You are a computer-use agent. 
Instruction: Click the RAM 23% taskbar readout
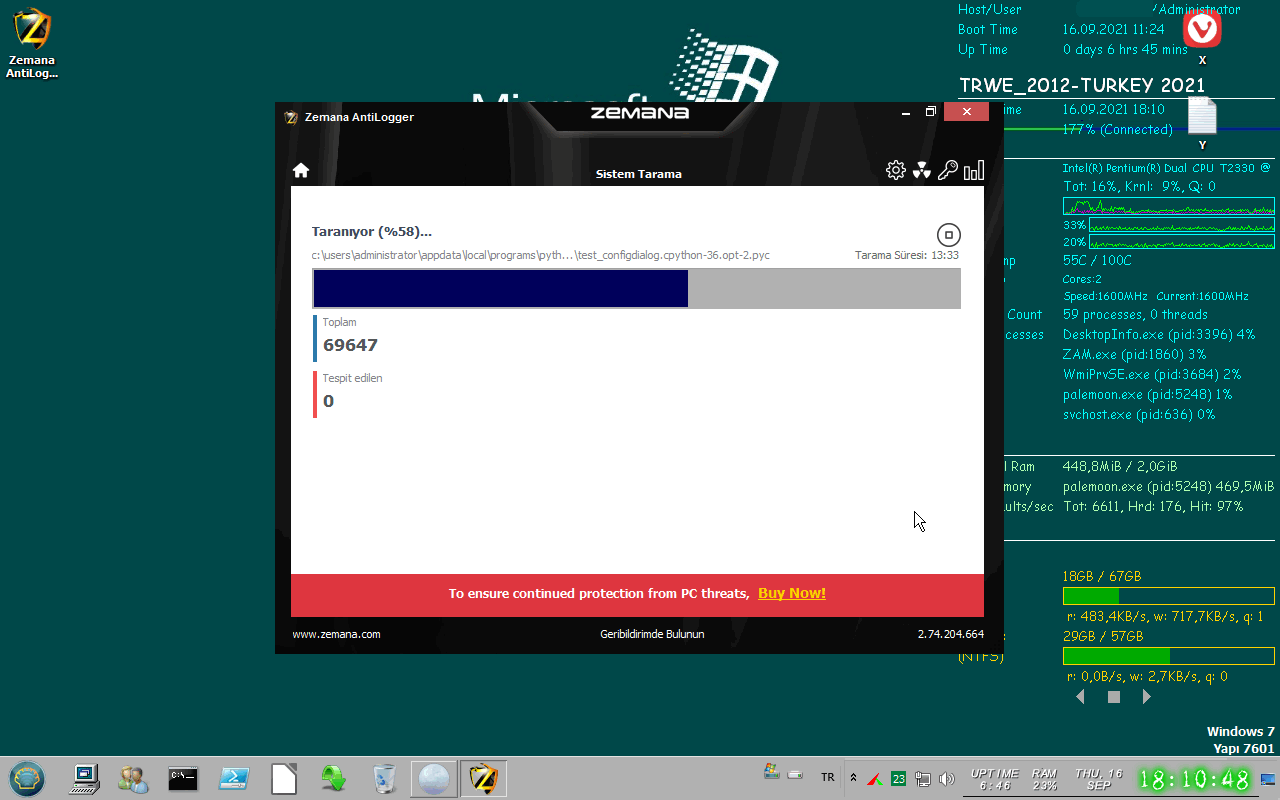pyautogui.click(x=1045, y=779)
